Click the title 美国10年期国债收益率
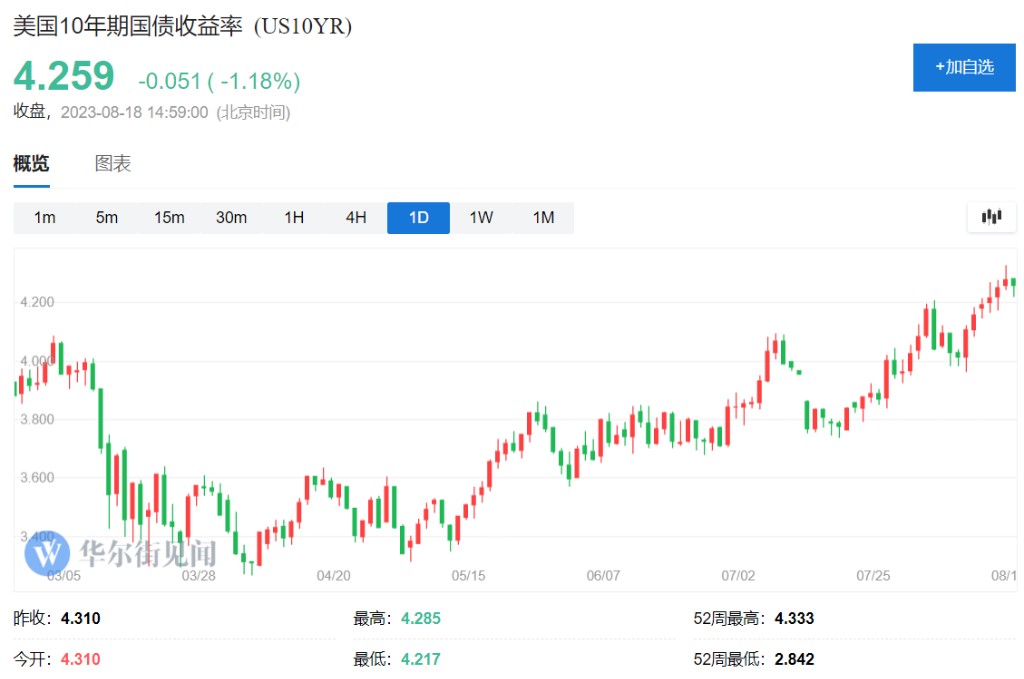 [x=128, y=27]
